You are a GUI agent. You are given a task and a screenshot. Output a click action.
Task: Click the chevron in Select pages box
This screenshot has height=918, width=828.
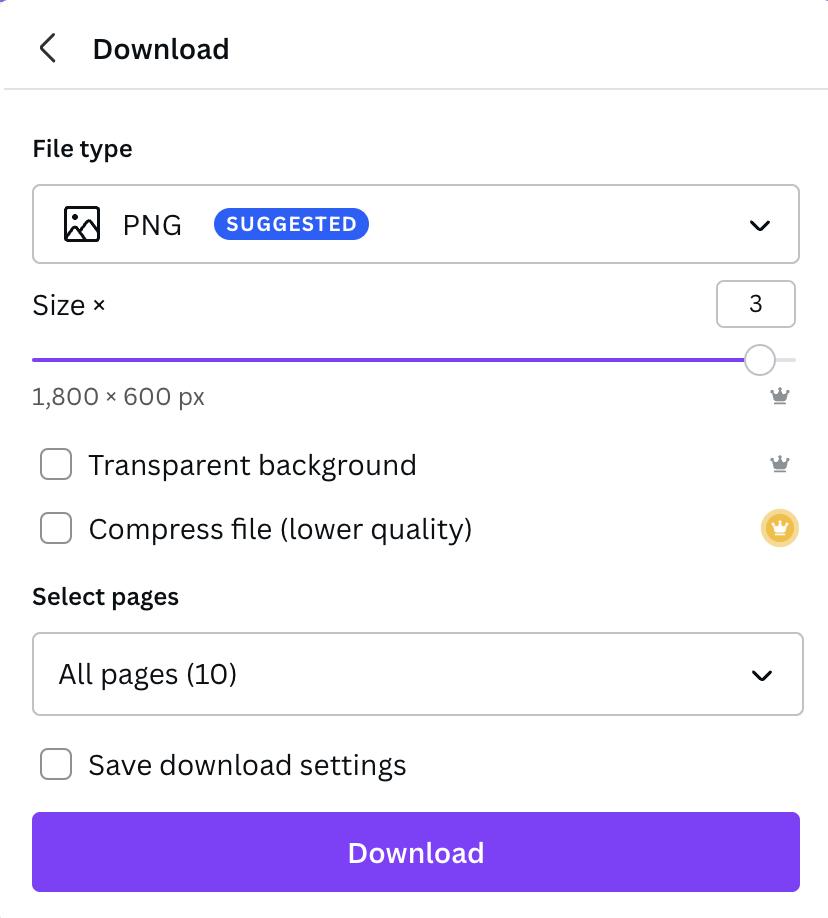tap(762, 675)
